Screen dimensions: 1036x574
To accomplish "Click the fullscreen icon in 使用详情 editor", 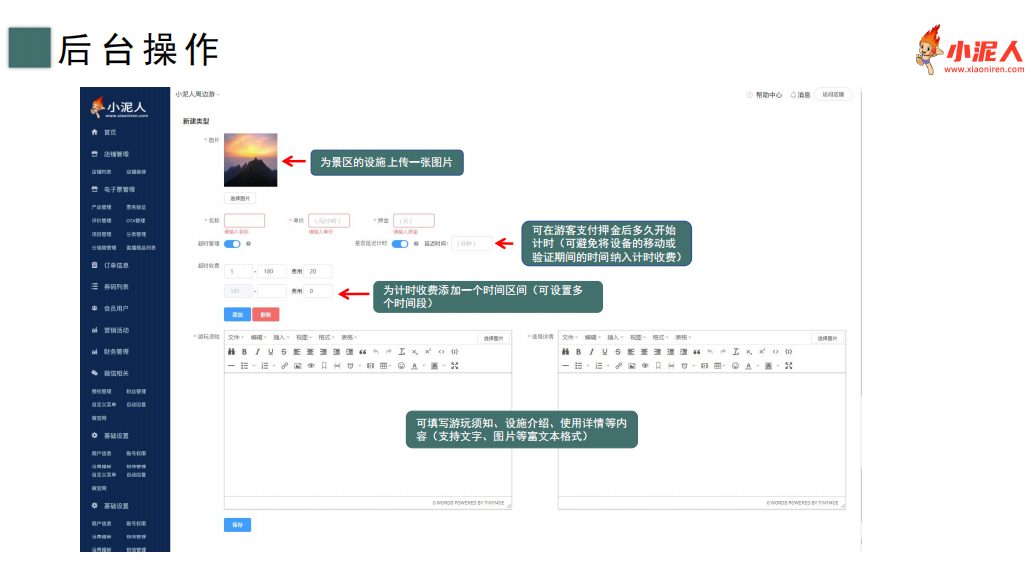I will (x=788, y=366).
